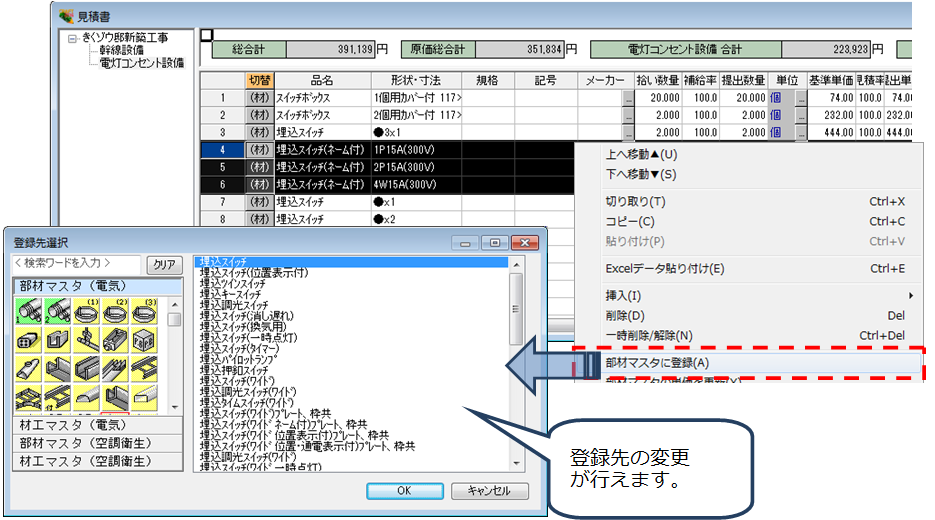The width and height of the screenshot is (935, 520).
Task: Collapse the きくぞう邸新築工事 tree node
Action: [73, 38]
